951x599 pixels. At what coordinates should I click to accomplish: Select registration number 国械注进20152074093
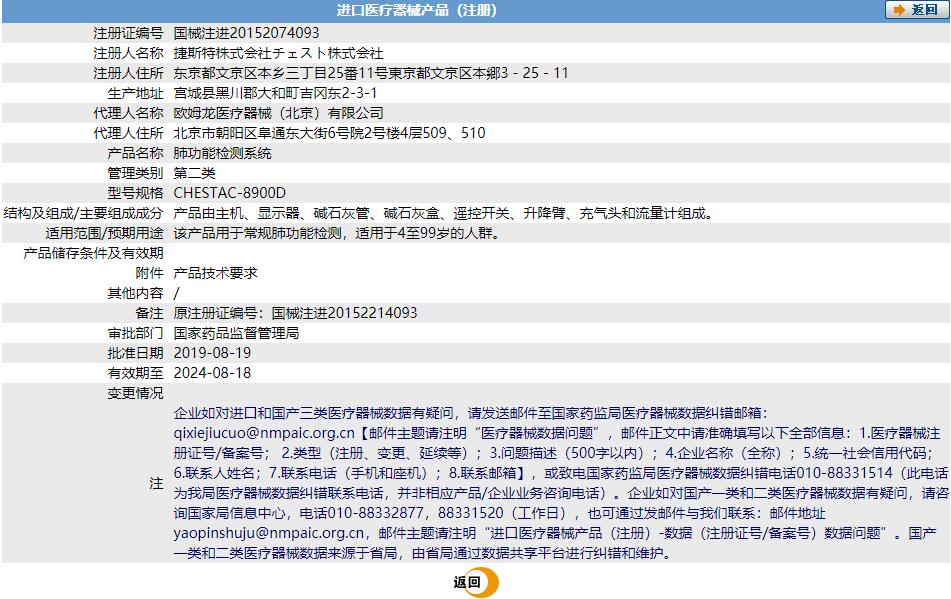(246, 33)
